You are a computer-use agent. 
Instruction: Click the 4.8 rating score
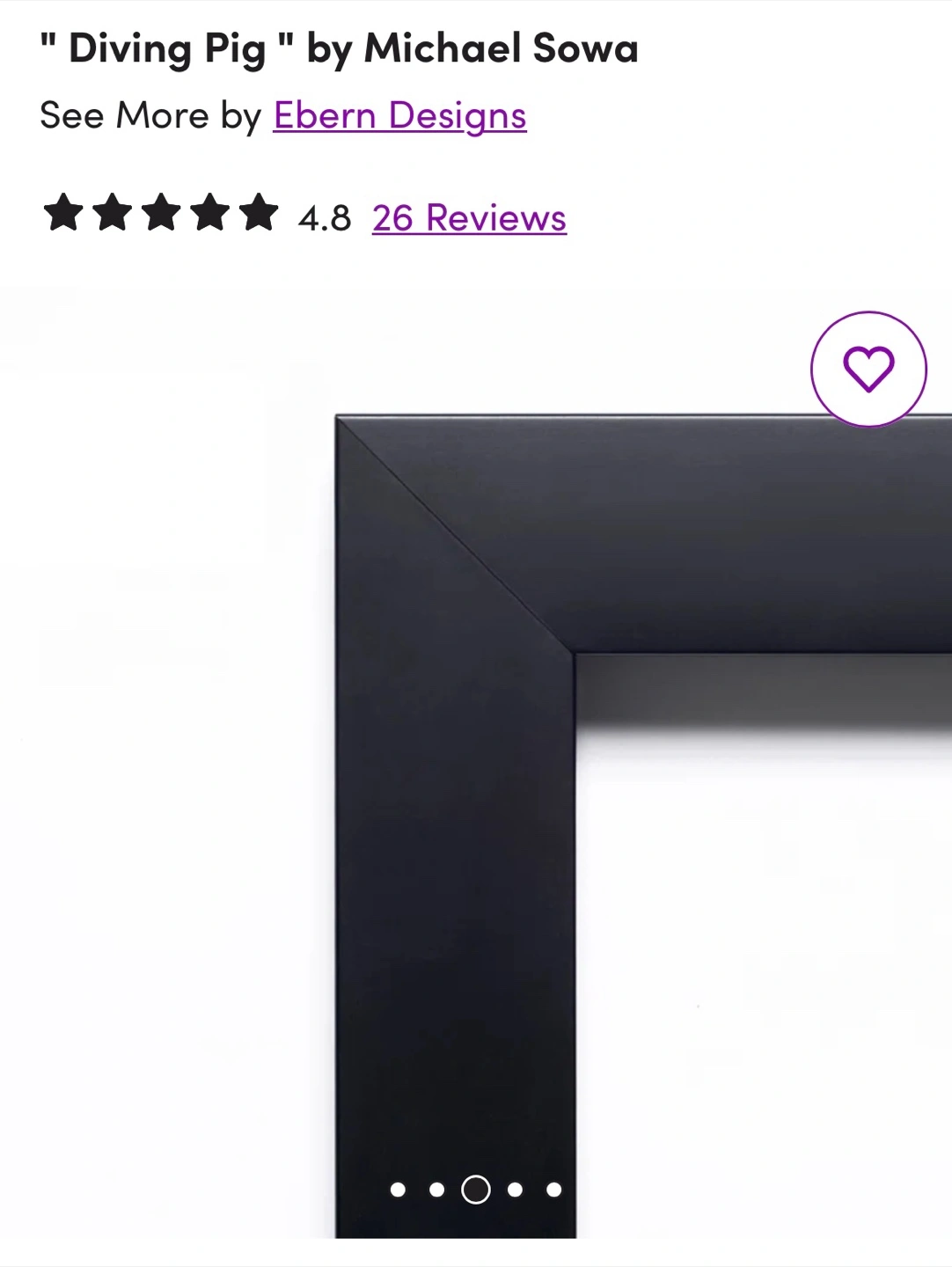pos(325,218)
